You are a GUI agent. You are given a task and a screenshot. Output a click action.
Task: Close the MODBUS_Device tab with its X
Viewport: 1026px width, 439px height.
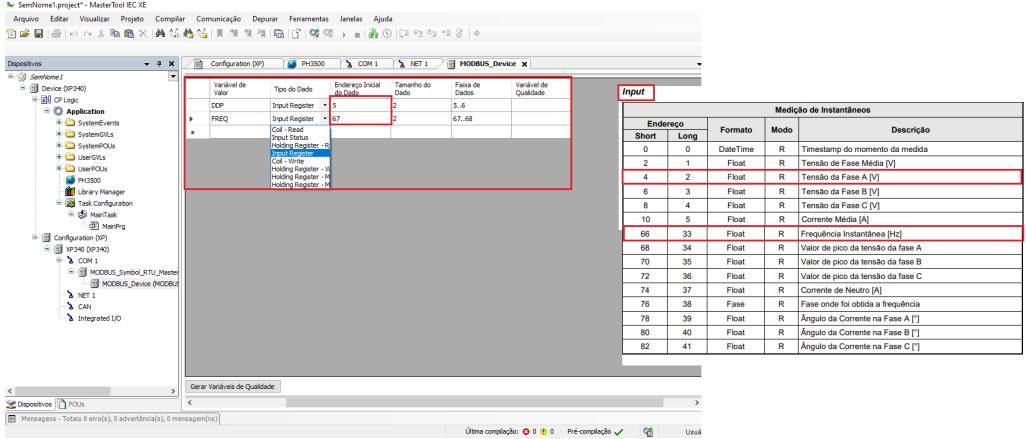pos(525,64)
